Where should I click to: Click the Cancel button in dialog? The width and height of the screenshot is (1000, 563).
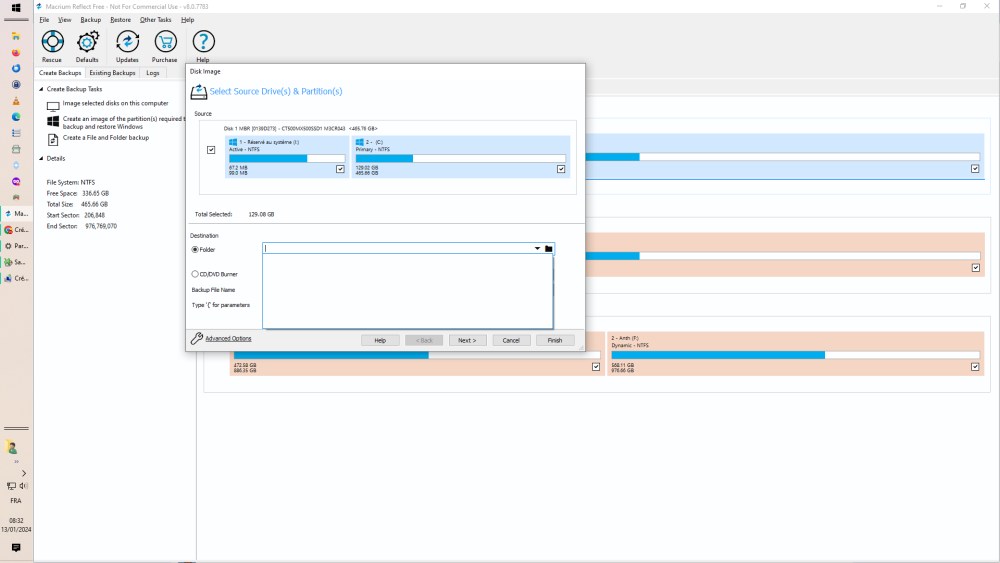(511, 340)
